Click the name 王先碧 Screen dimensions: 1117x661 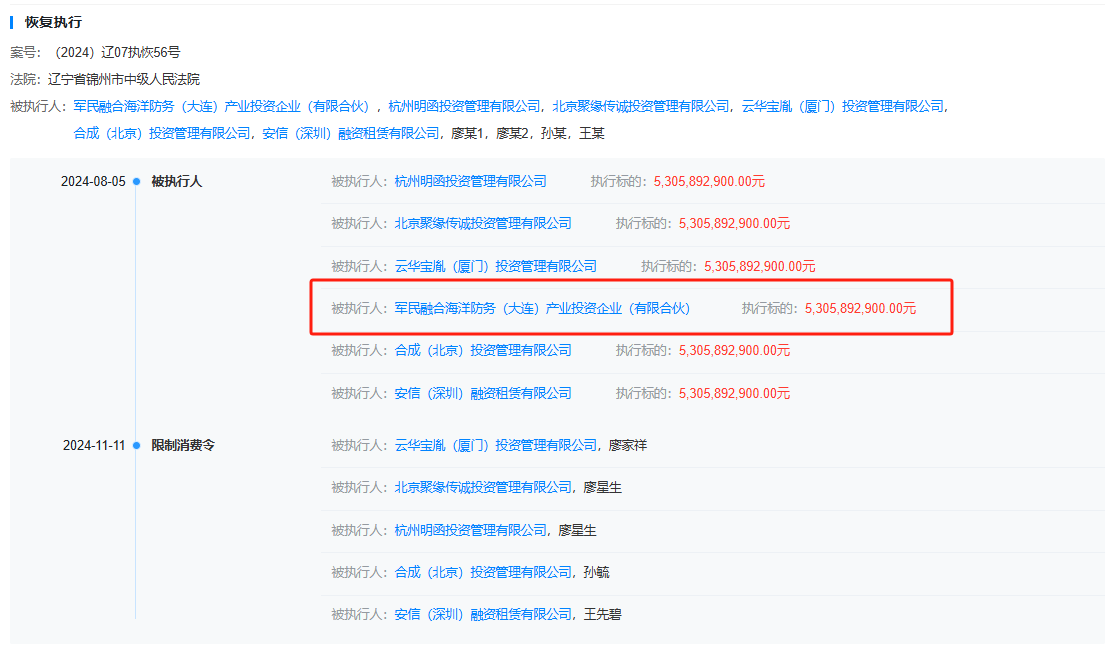pos(603,614)
